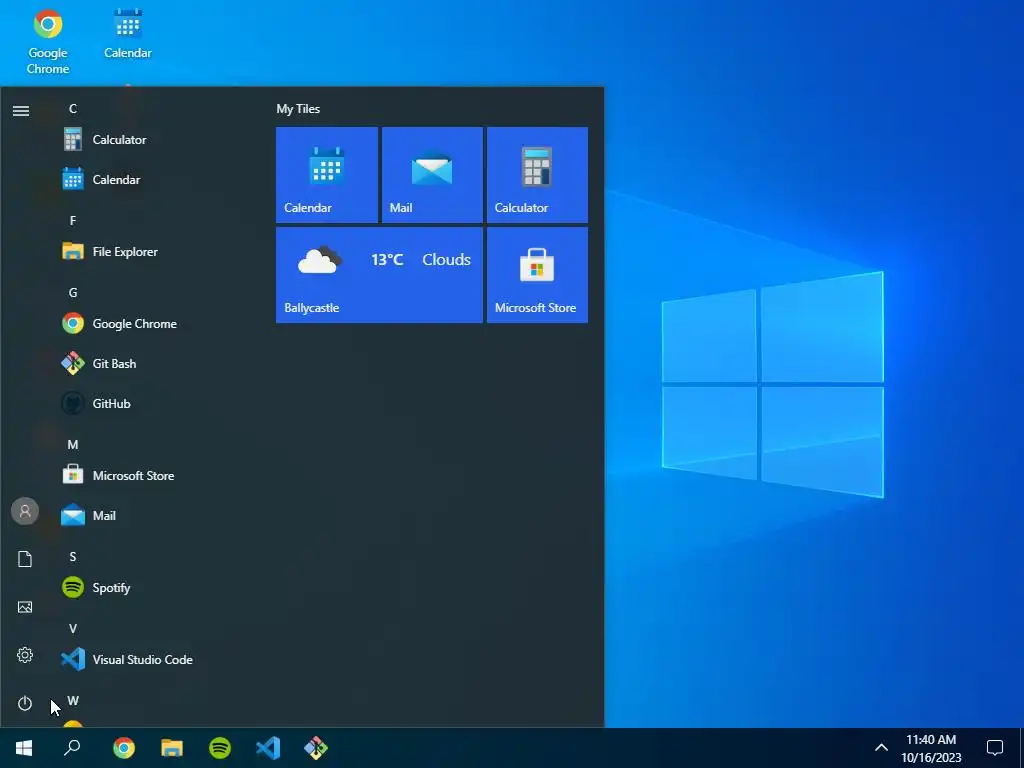Click the letter F group header
The image size is (1024, 768).
coord(73,221)
